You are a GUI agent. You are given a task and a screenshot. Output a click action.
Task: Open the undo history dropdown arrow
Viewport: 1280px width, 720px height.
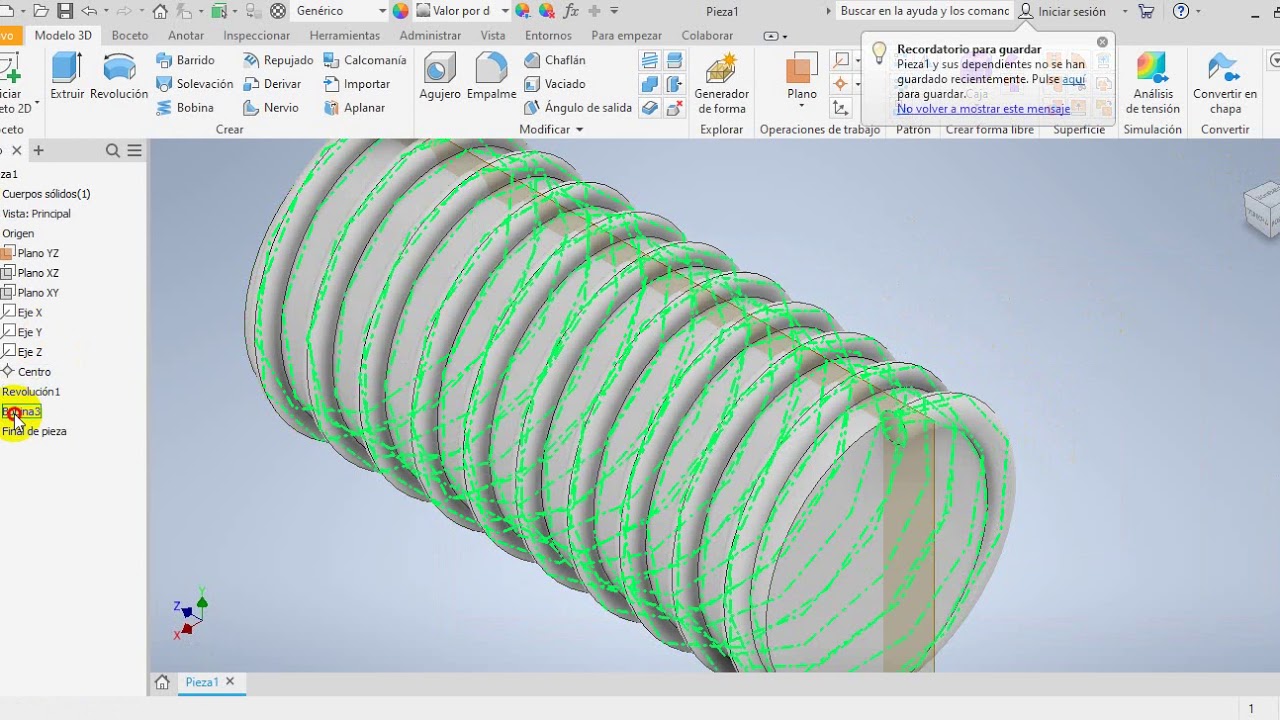(105, 11)
